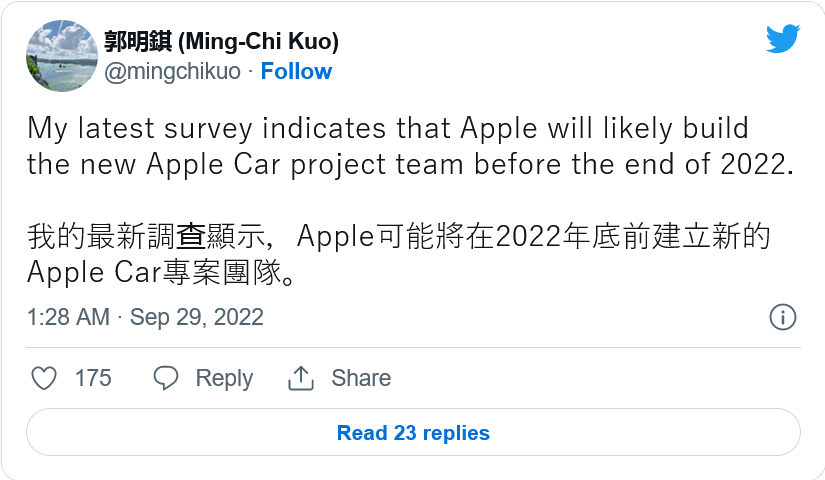Follow @mingchikuo via the Follow link
This screenshot has height=480, width=825.
point(296,71)
